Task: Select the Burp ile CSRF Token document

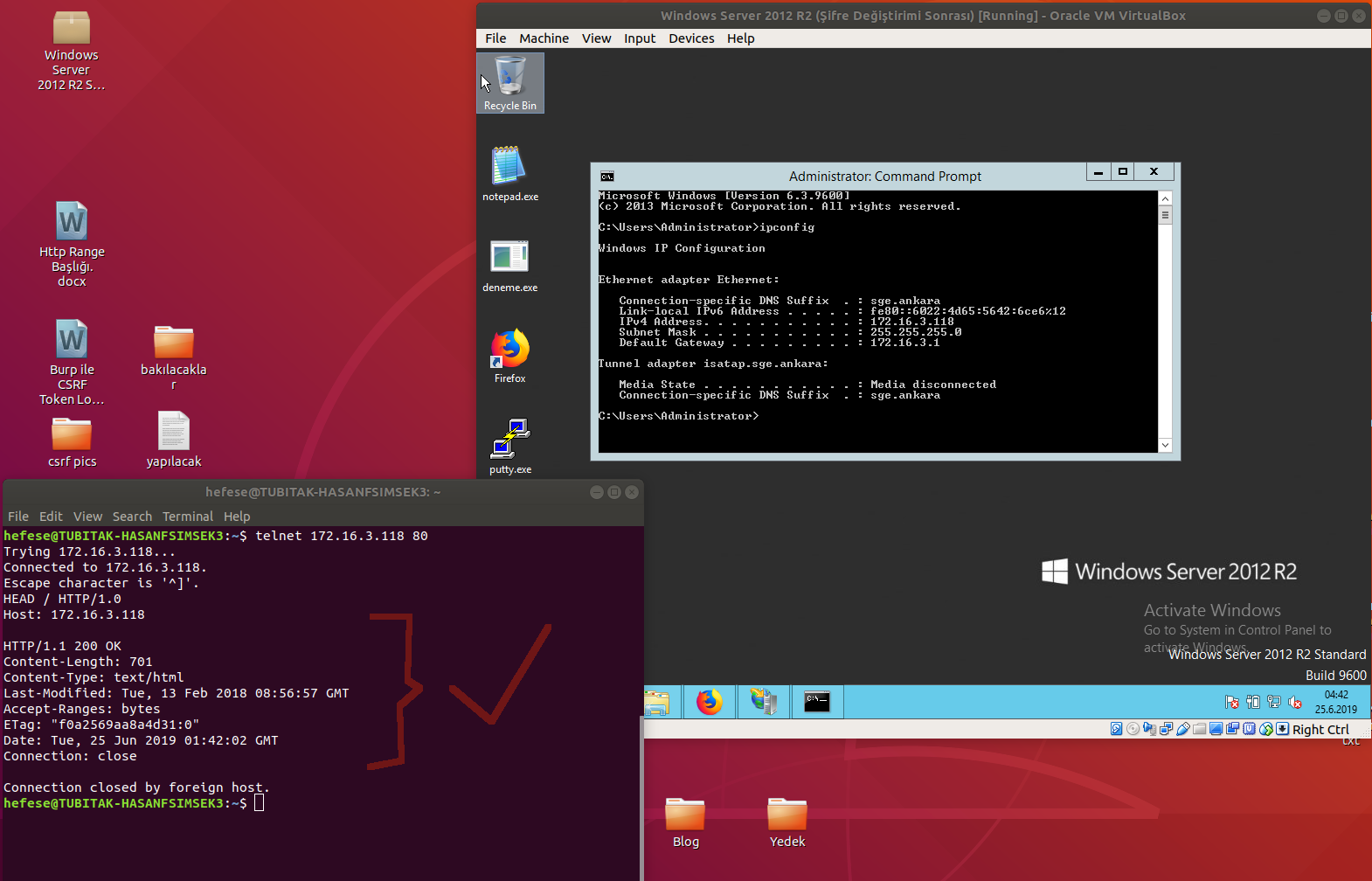Action: pyautogui.click(x=72, y=363)
